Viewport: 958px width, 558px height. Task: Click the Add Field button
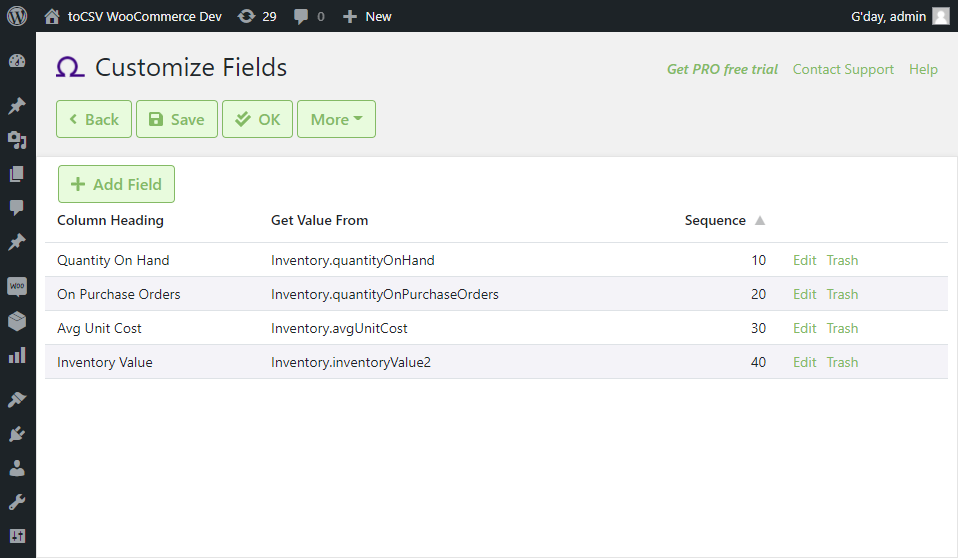tap(116, 184)
